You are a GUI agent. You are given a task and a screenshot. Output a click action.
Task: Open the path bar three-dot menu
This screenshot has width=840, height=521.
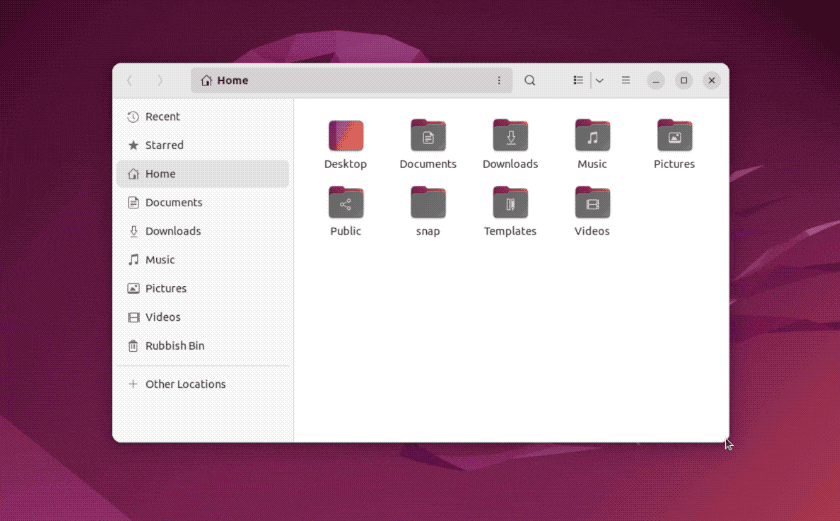[x=499, y=80]
